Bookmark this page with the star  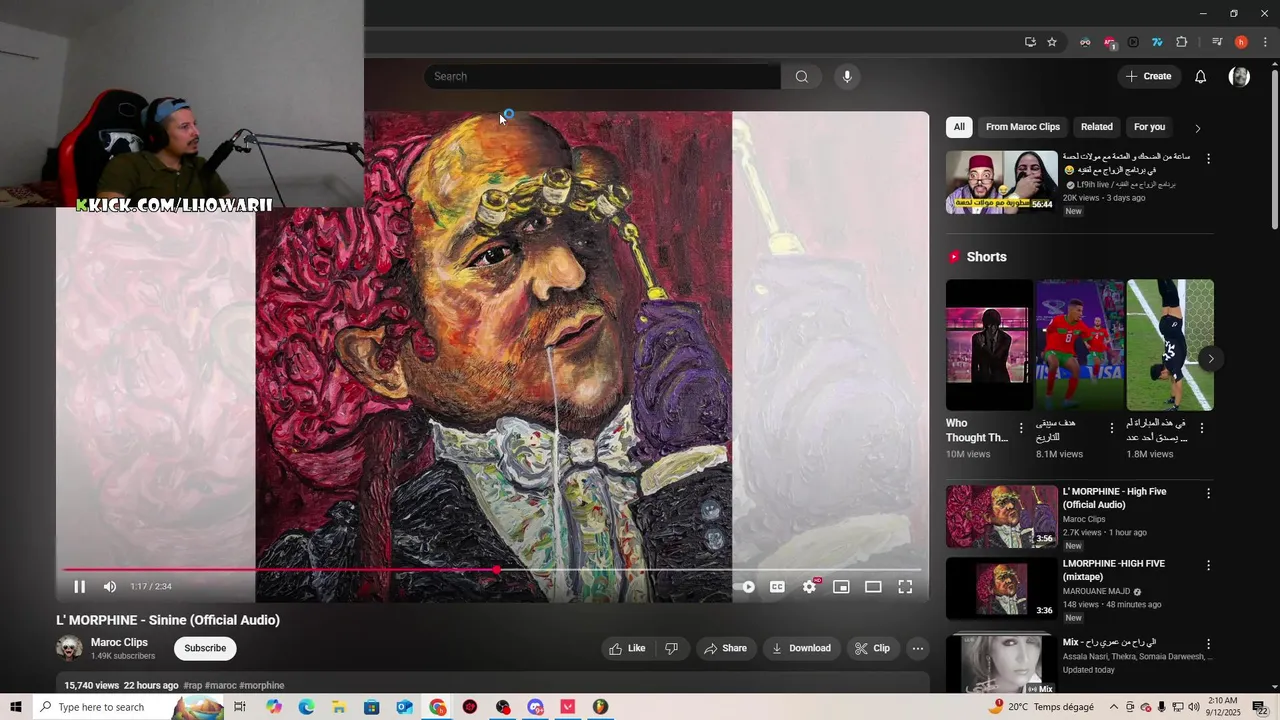coord(1052,42)
